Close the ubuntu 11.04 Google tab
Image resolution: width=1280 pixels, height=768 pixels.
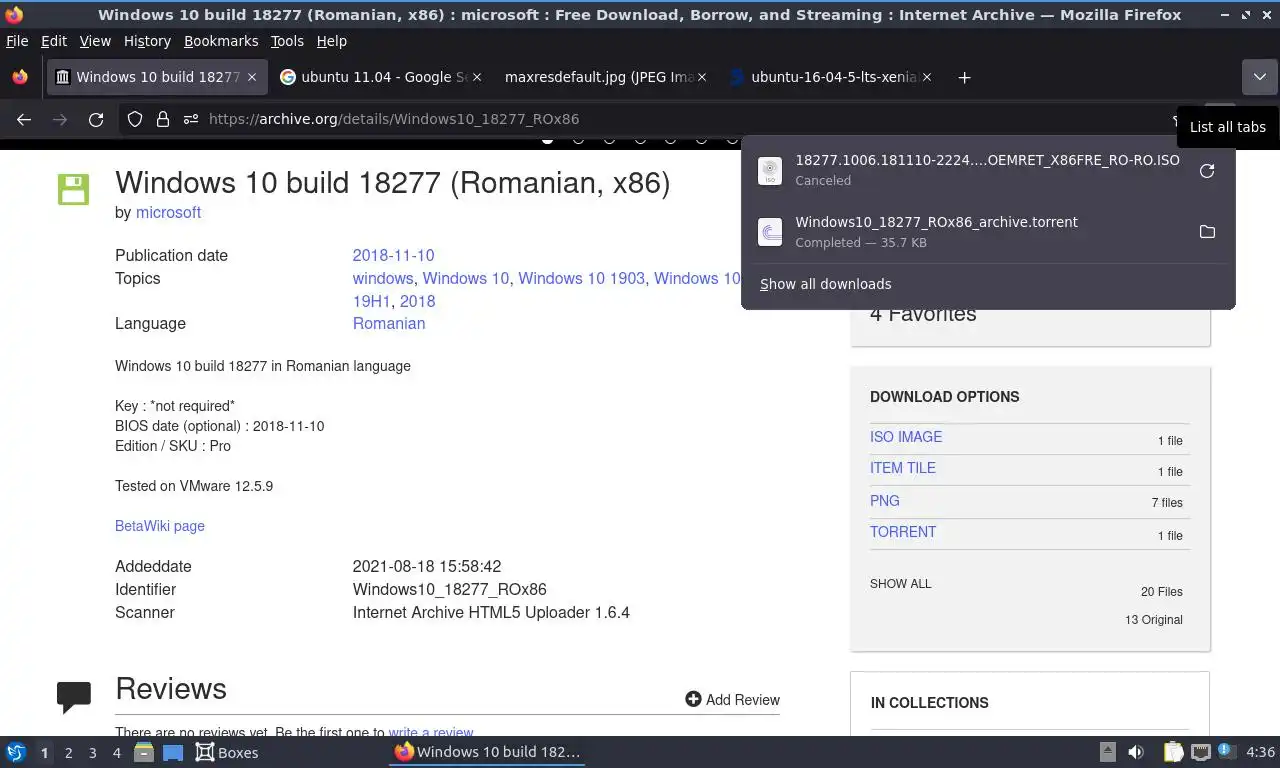[x=477, y=77]
